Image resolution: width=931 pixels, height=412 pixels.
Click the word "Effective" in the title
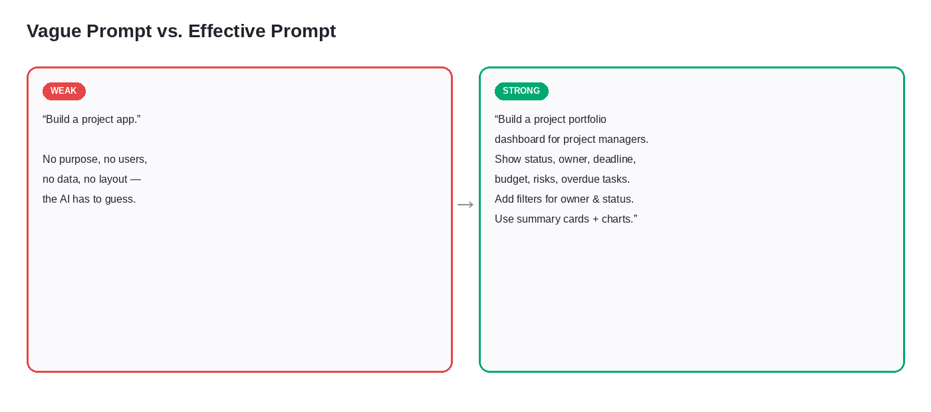pos(227,31)
